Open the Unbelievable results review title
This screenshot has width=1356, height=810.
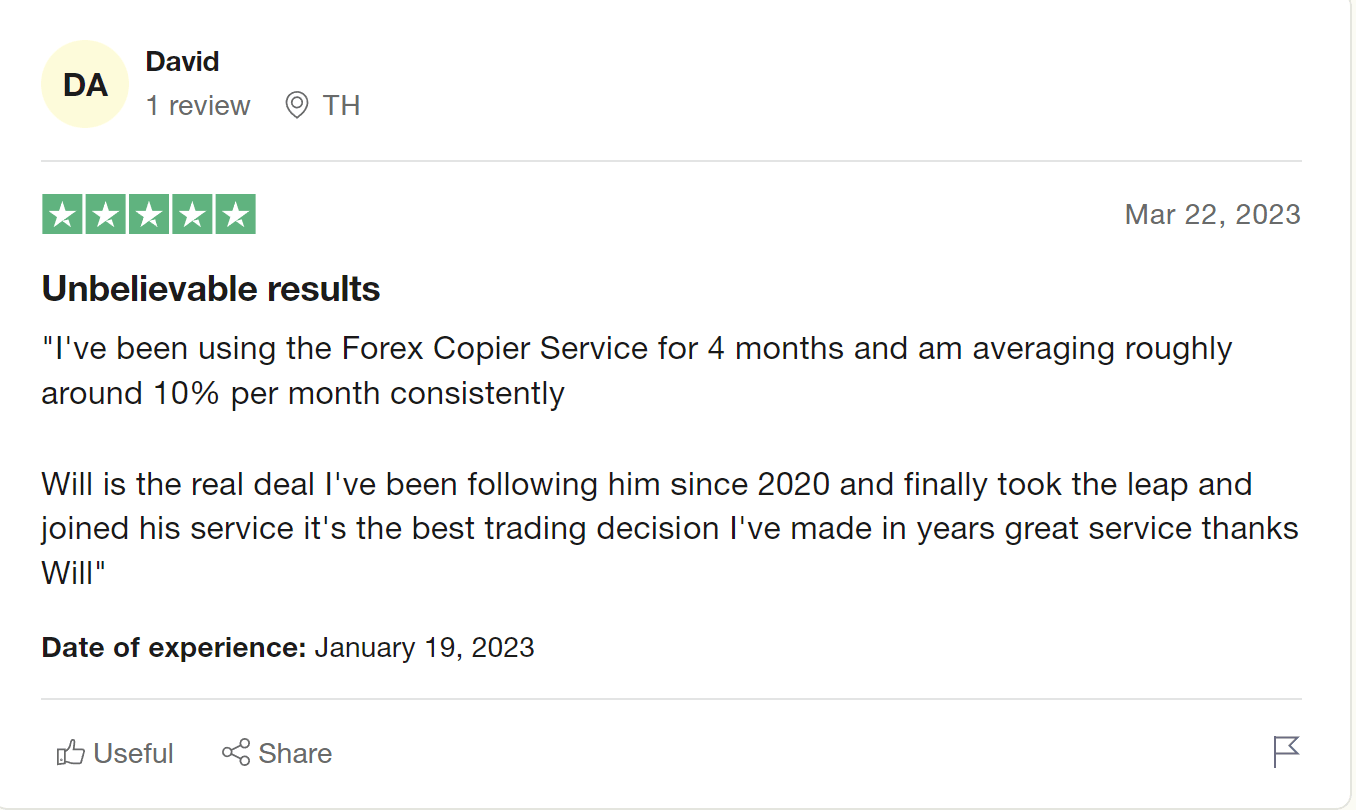tap(211, 289)
